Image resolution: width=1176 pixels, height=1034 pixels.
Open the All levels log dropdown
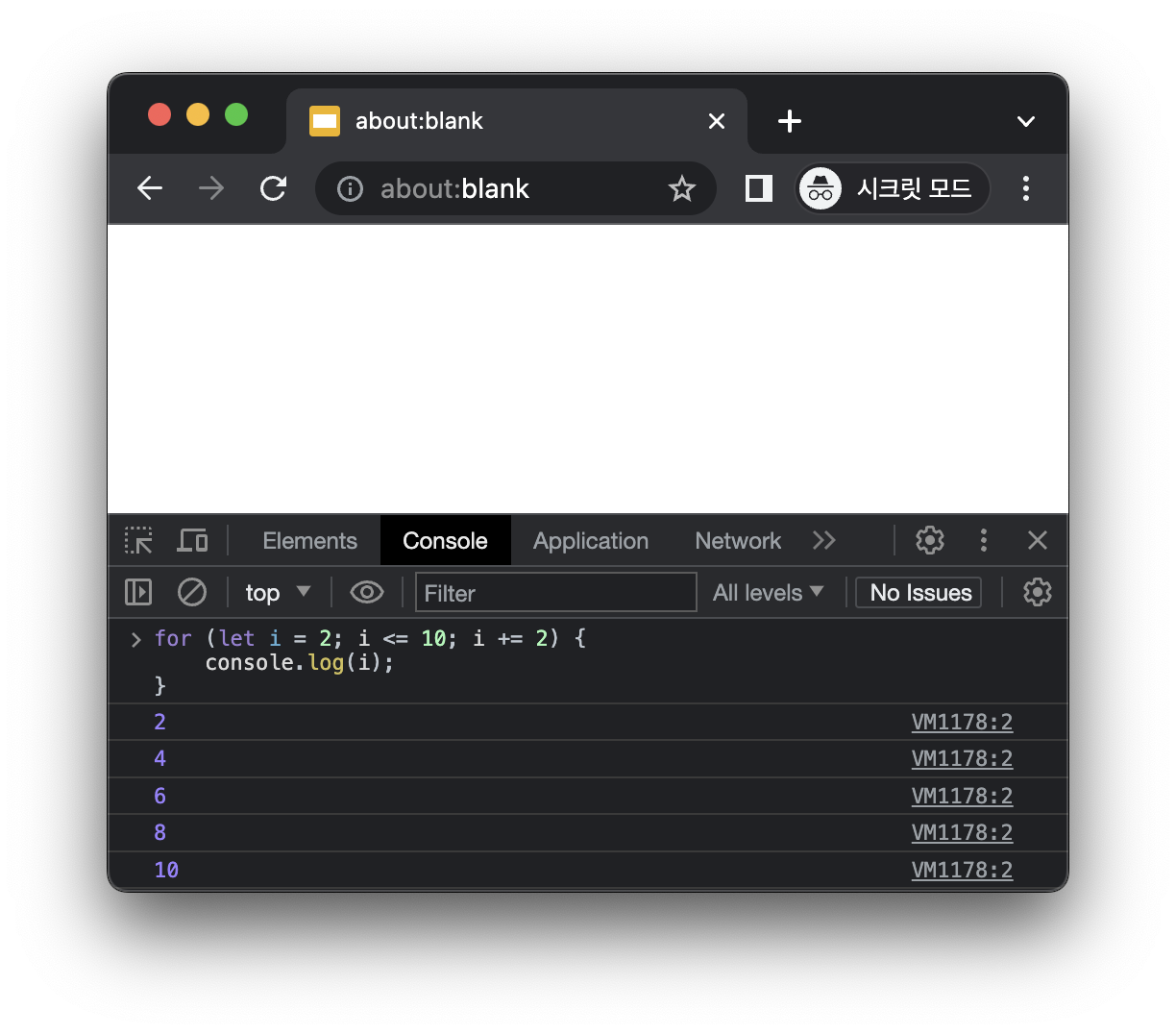769,592
